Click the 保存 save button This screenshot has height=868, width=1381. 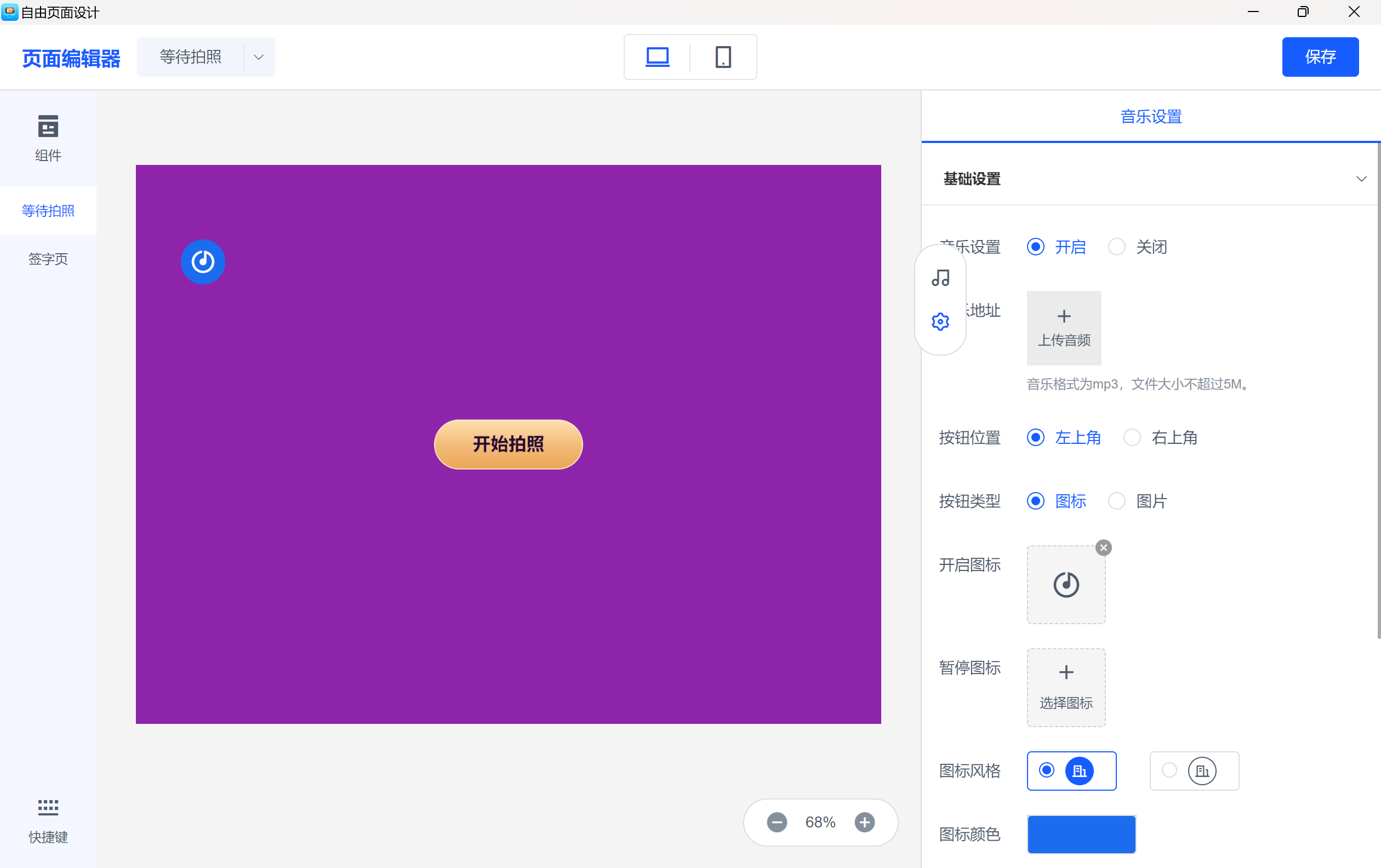click(x=1320, y=57)
